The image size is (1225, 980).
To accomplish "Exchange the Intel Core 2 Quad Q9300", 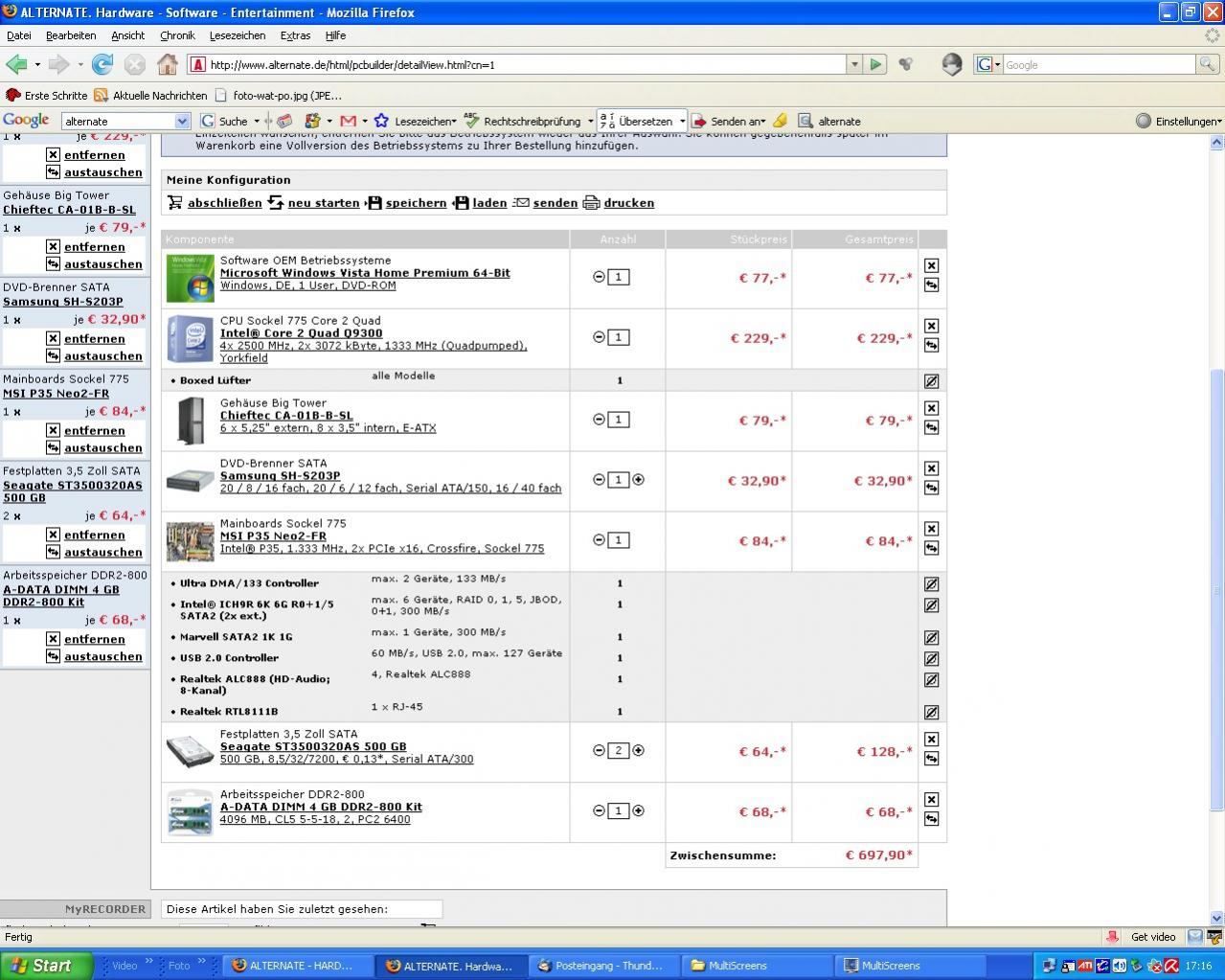I will pos(931,345).
